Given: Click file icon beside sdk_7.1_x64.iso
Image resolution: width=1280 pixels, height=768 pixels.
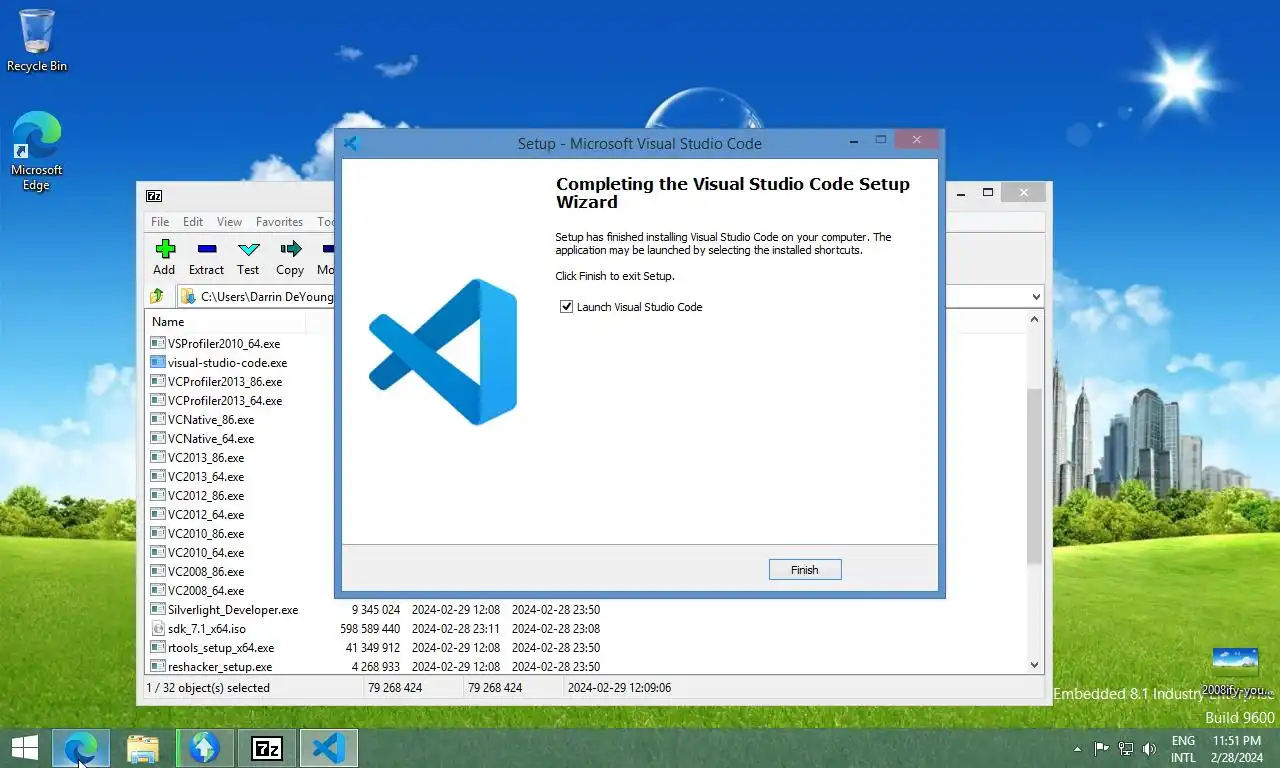Looking at the screenshot, I should click(158, 629).
